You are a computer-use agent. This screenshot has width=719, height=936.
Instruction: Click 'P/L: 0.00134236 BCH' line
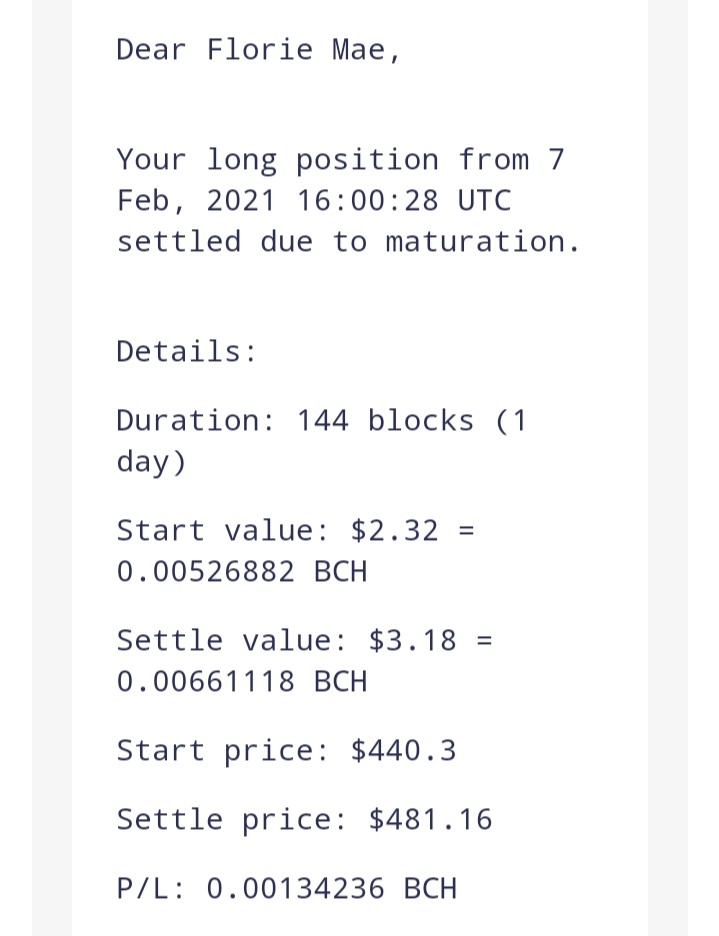(x=287, y=888)
